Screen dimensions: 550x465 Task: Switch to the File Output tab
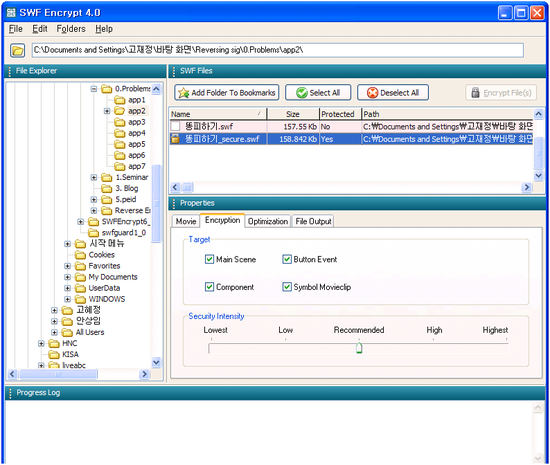313,221
